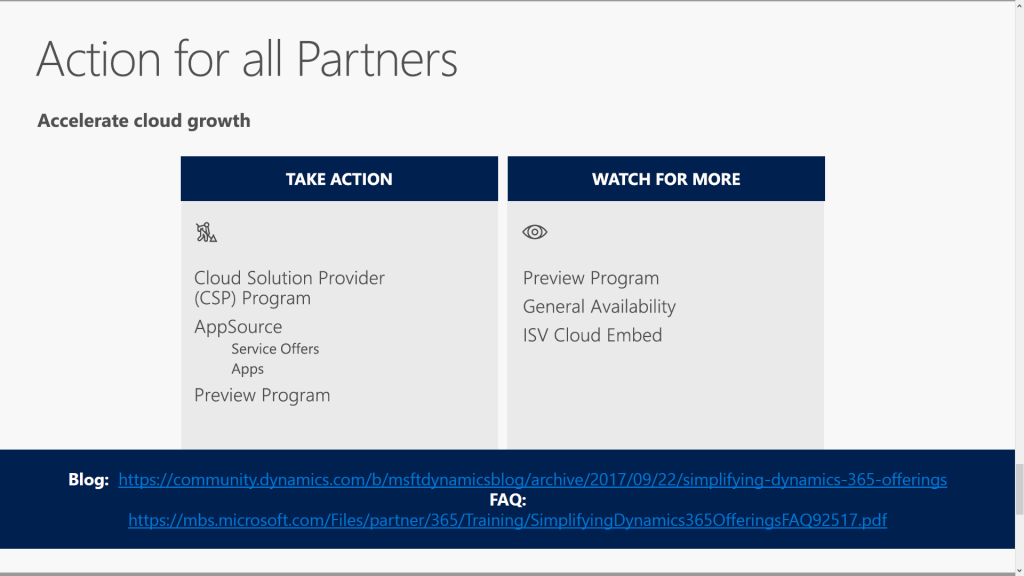1024x576 pixels.
Task: Click the 'Action for all Partners' title
Action: [x=247, y=59]
